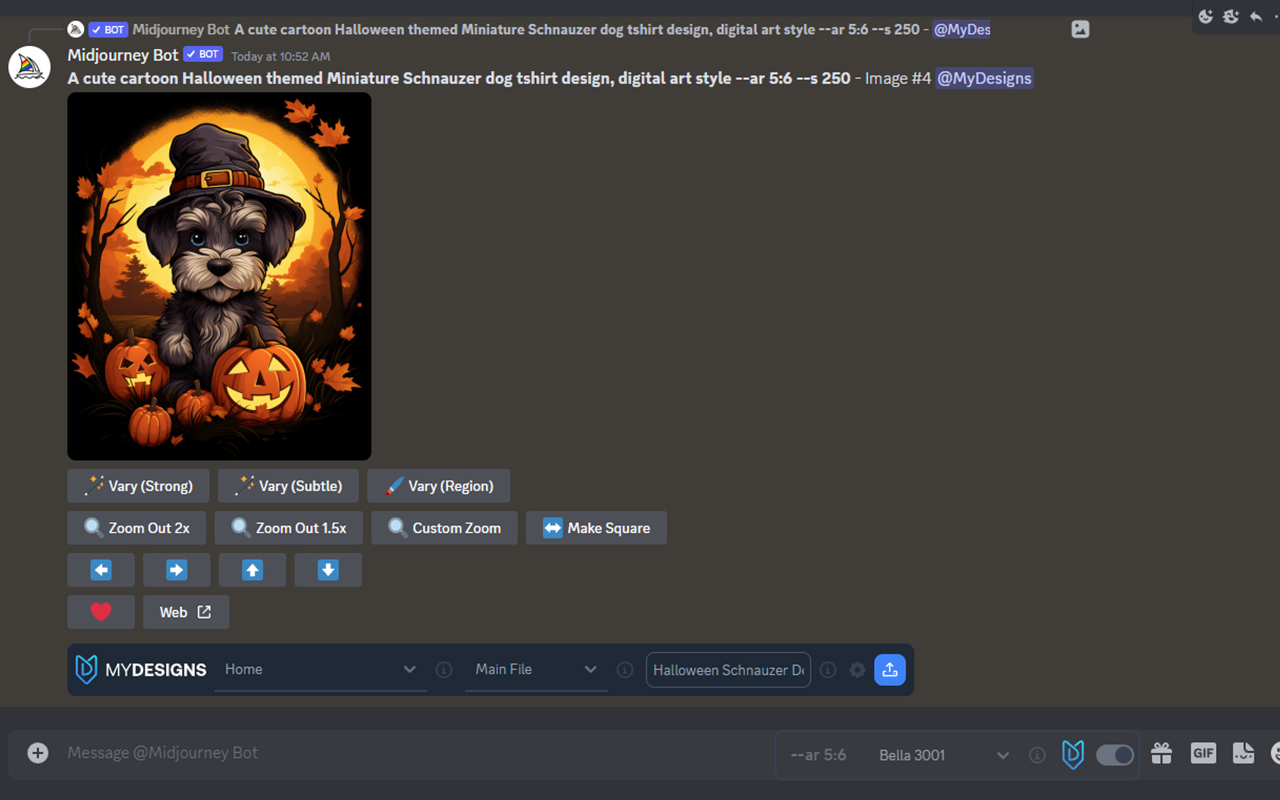Click Vary (Subtle) button
The image size is (1280, 800).
pyautogui.click(x=288, y=486)
